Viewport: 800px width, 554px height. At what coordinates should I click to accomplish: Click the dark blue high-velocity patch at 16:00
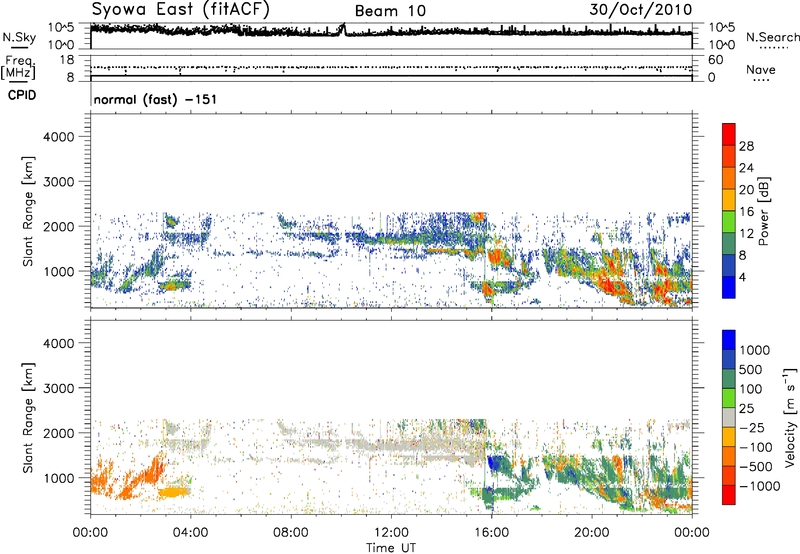493,463
